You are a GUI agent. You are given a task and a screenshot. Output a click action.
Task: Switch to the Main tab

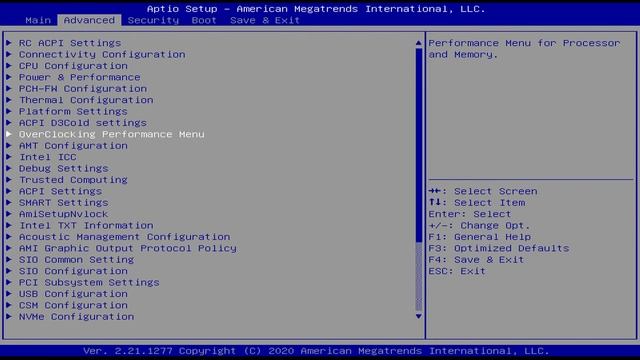pyautogui.click(x=38, y=20)
